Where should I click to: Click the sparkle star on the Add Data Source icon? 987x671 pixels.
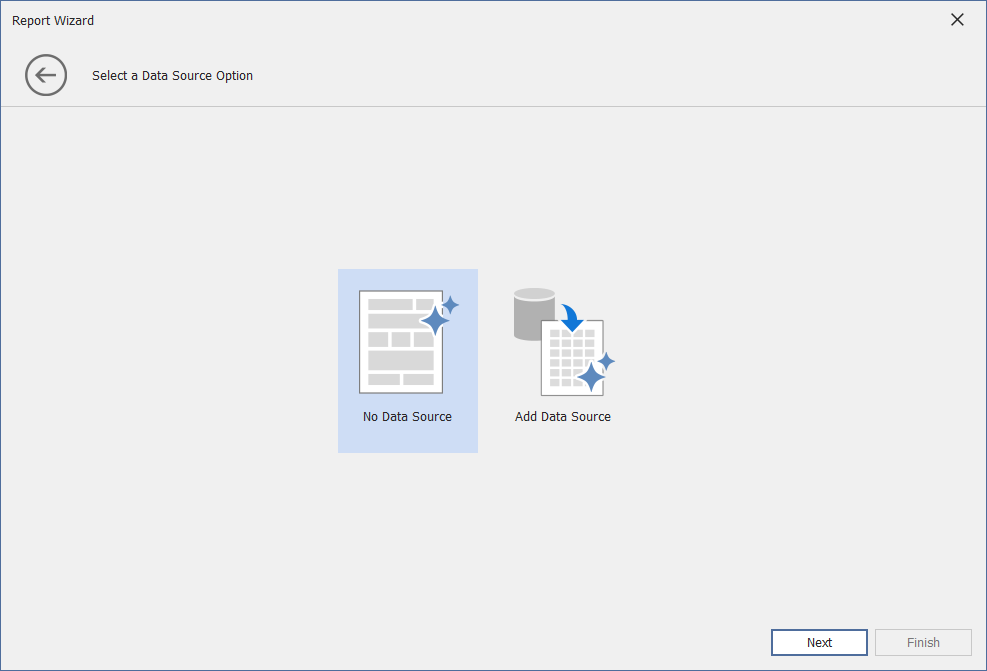pyautogui.click(x=594, y=374)
